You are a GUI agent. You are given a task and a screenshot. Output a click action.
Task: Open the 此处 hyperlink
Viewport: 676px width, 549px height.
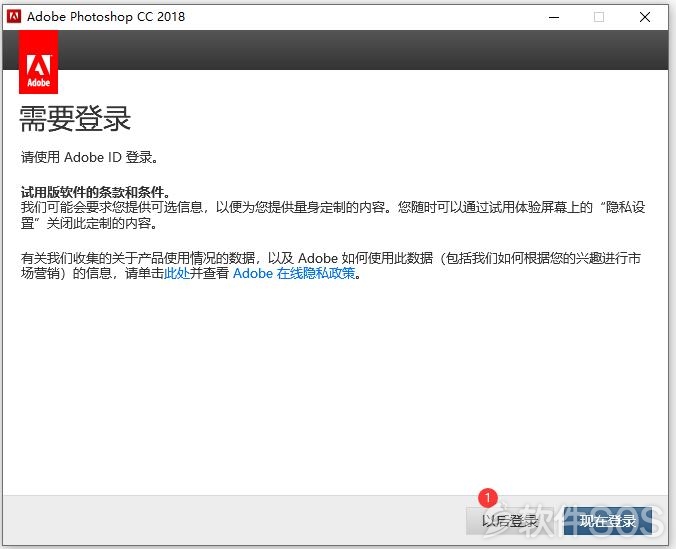pos(177,273)
